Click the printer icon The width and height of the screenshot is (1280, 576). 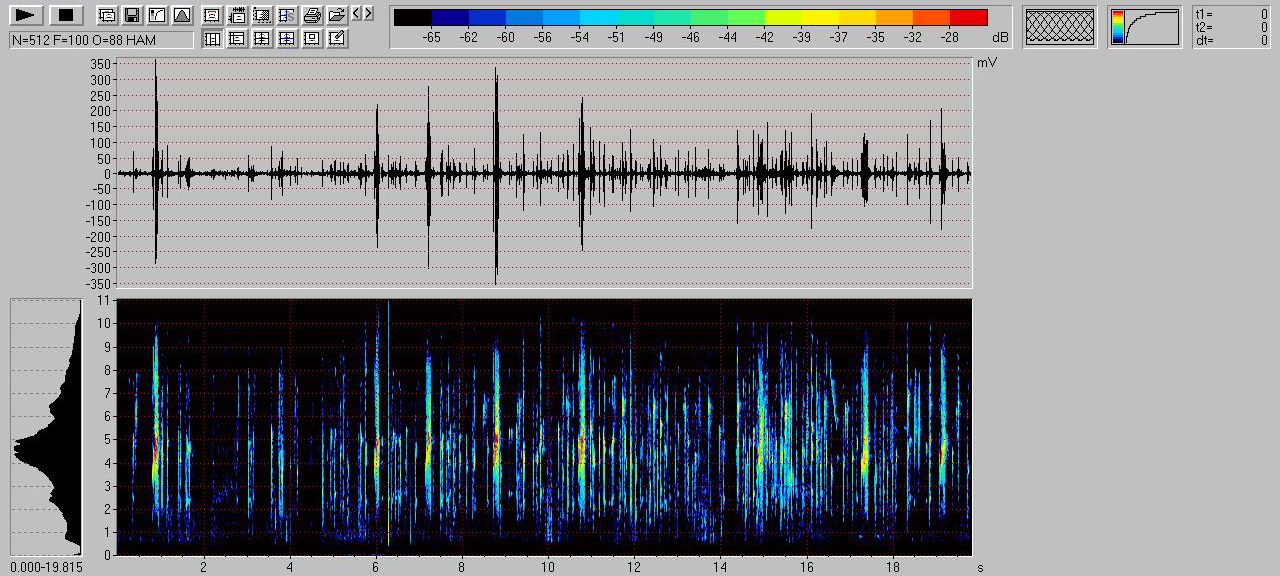pos(312,15)
